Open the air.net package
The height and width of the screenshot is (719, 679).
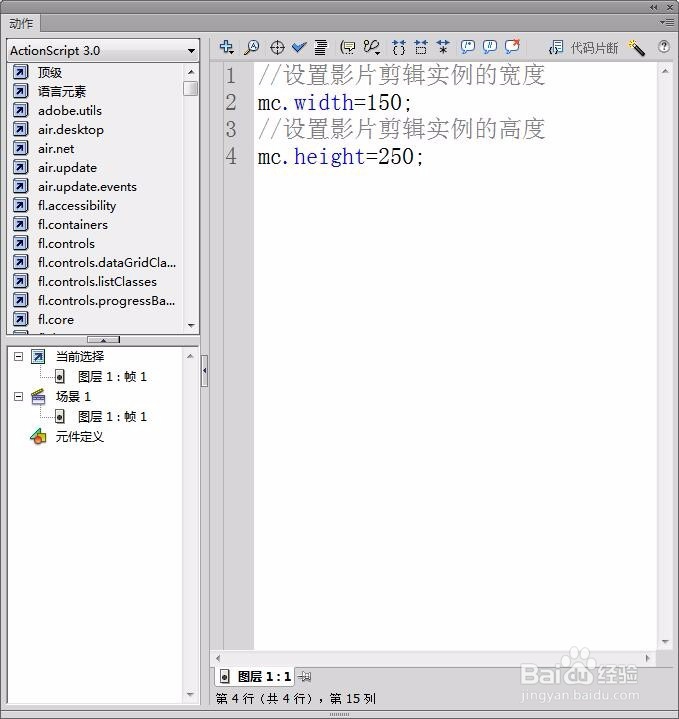point(56,149)
